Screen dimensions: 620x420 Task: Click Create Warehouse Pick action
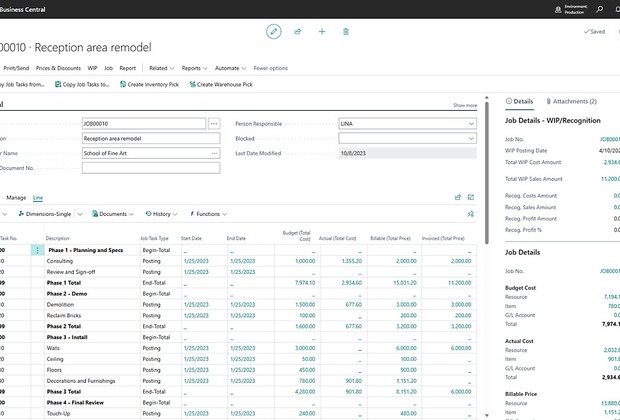pos(221,84)
